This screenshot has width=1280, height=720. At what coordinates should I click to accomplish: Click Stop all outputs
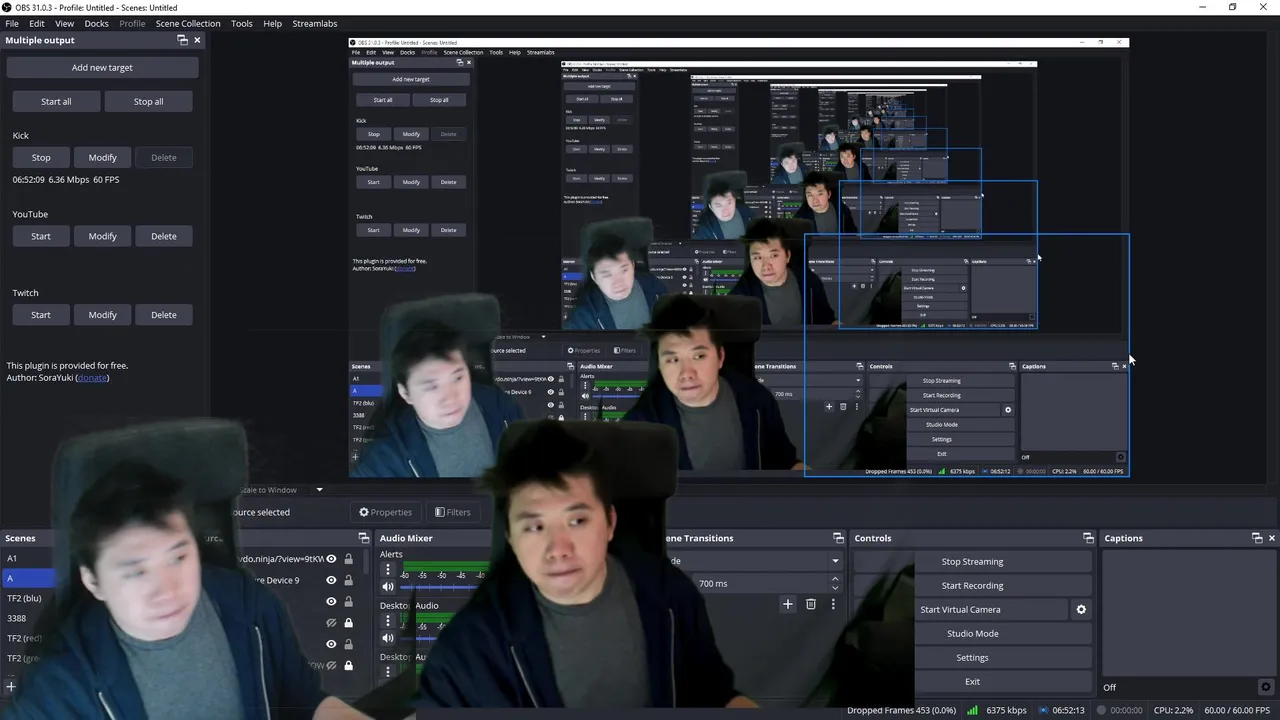148,101
